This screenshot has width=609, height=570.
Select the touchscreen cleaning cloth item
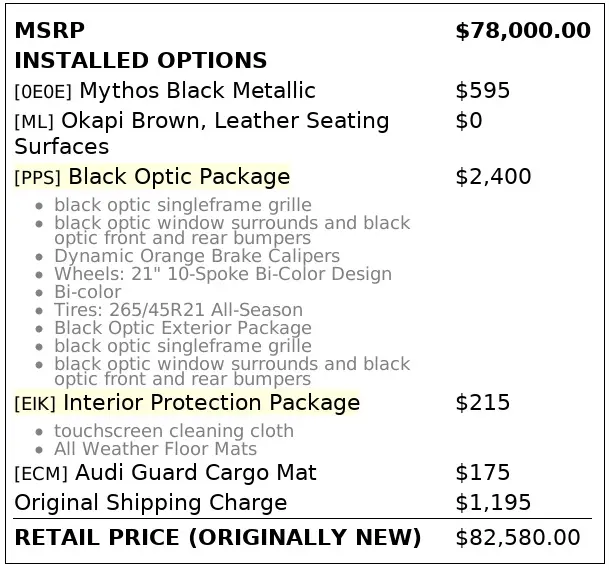174,431
